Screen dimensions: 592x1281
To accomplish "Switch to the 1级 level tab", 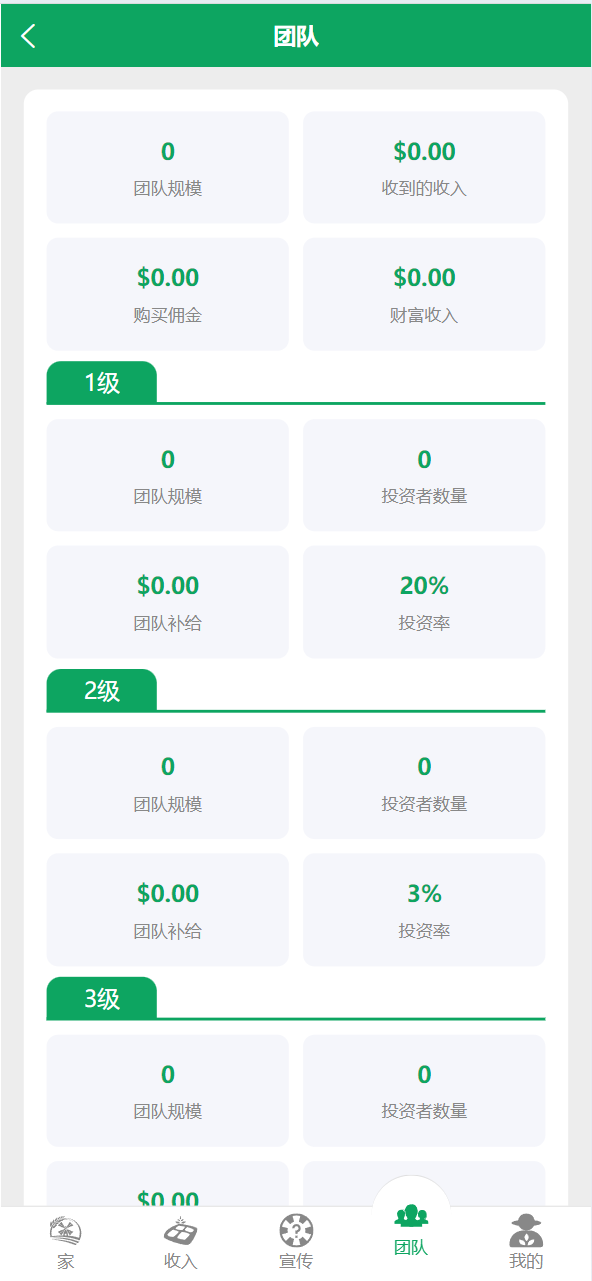I will [102, 382].
